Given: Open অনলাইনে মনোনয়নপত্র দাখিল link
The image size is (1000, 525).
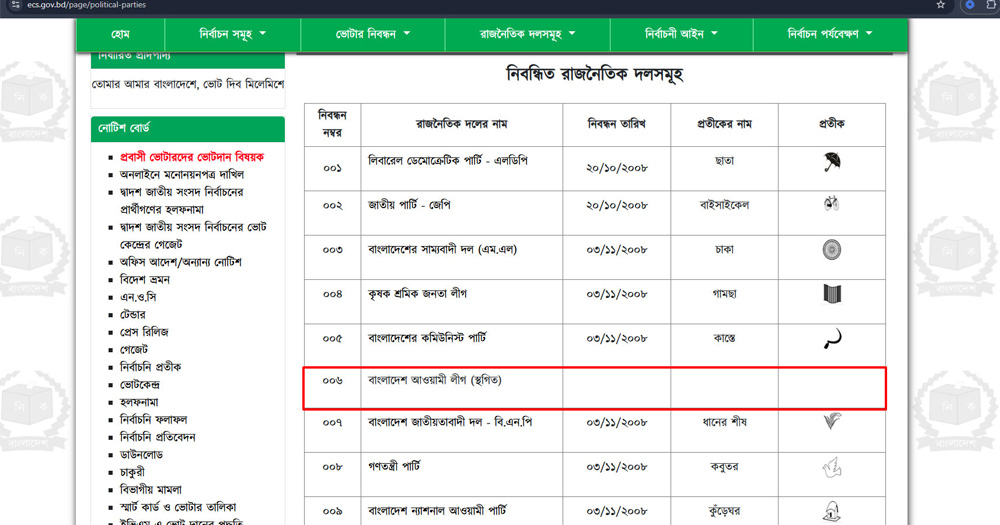Looking at the screenshot, I should pyautogui.click(x=182, y=174).
